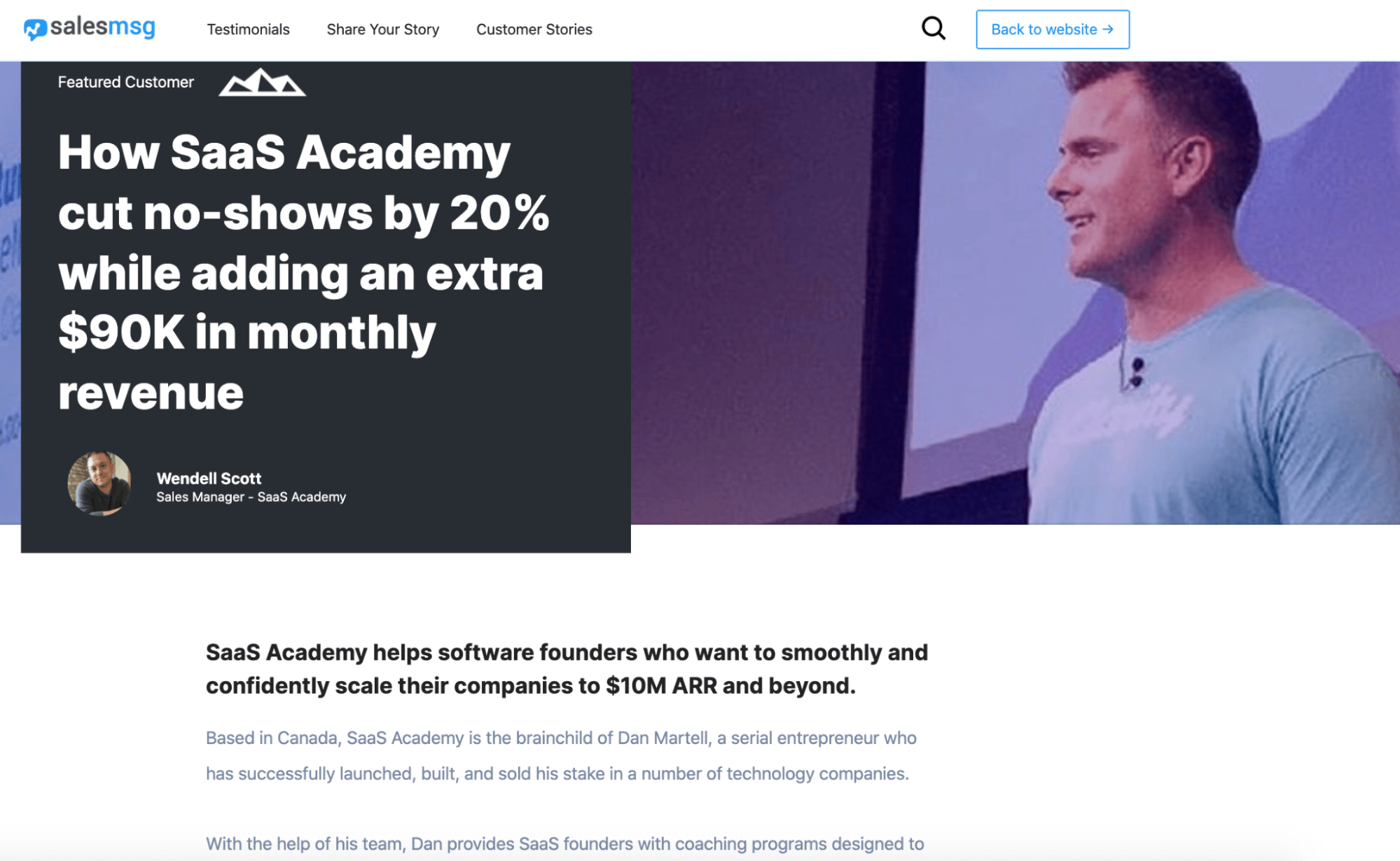The width and height of the screenshot is (1400, 861).
Task: Select the Wendell Scott name text
Action: point(209,478)
